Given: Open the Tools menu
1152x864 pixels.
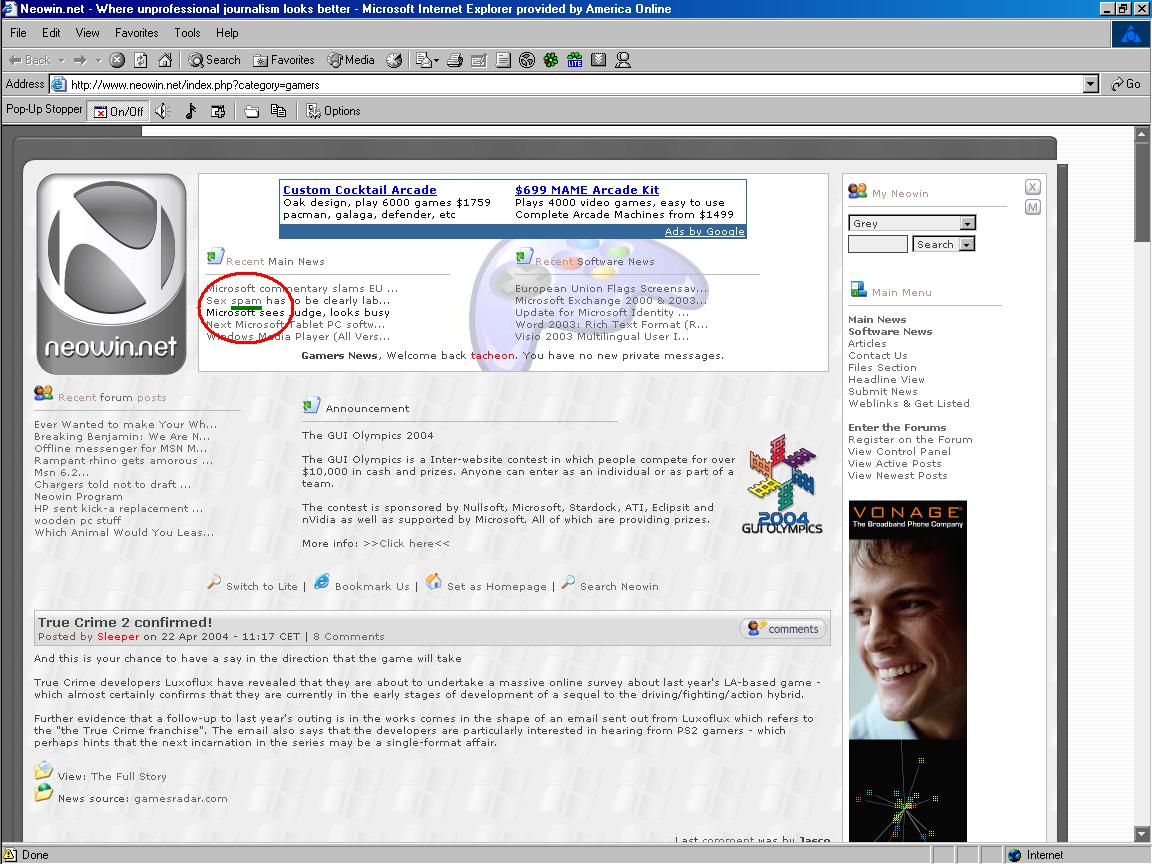Looking at the screenshot, I should pos(187,32).
